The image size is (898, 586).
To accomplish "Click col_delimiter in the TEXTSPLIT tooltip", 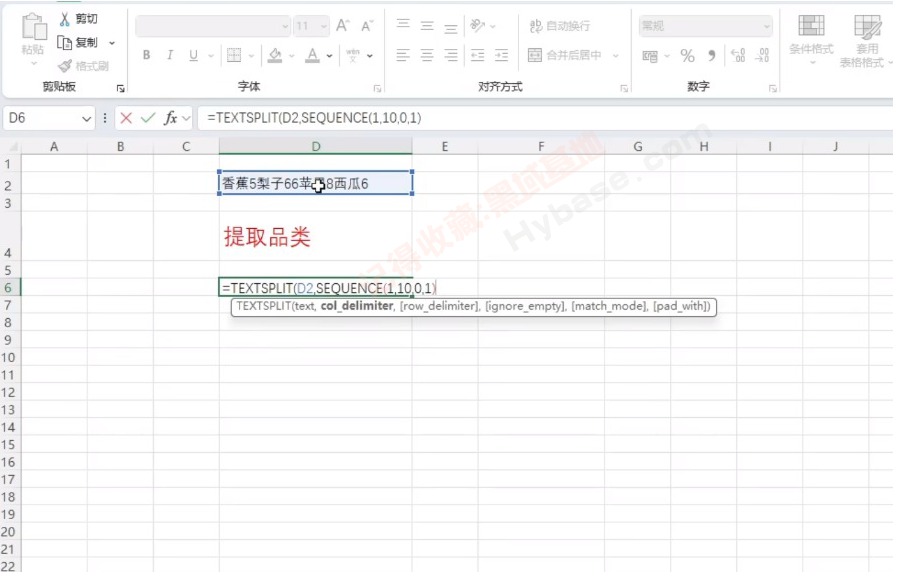I will tap(357, 306).
